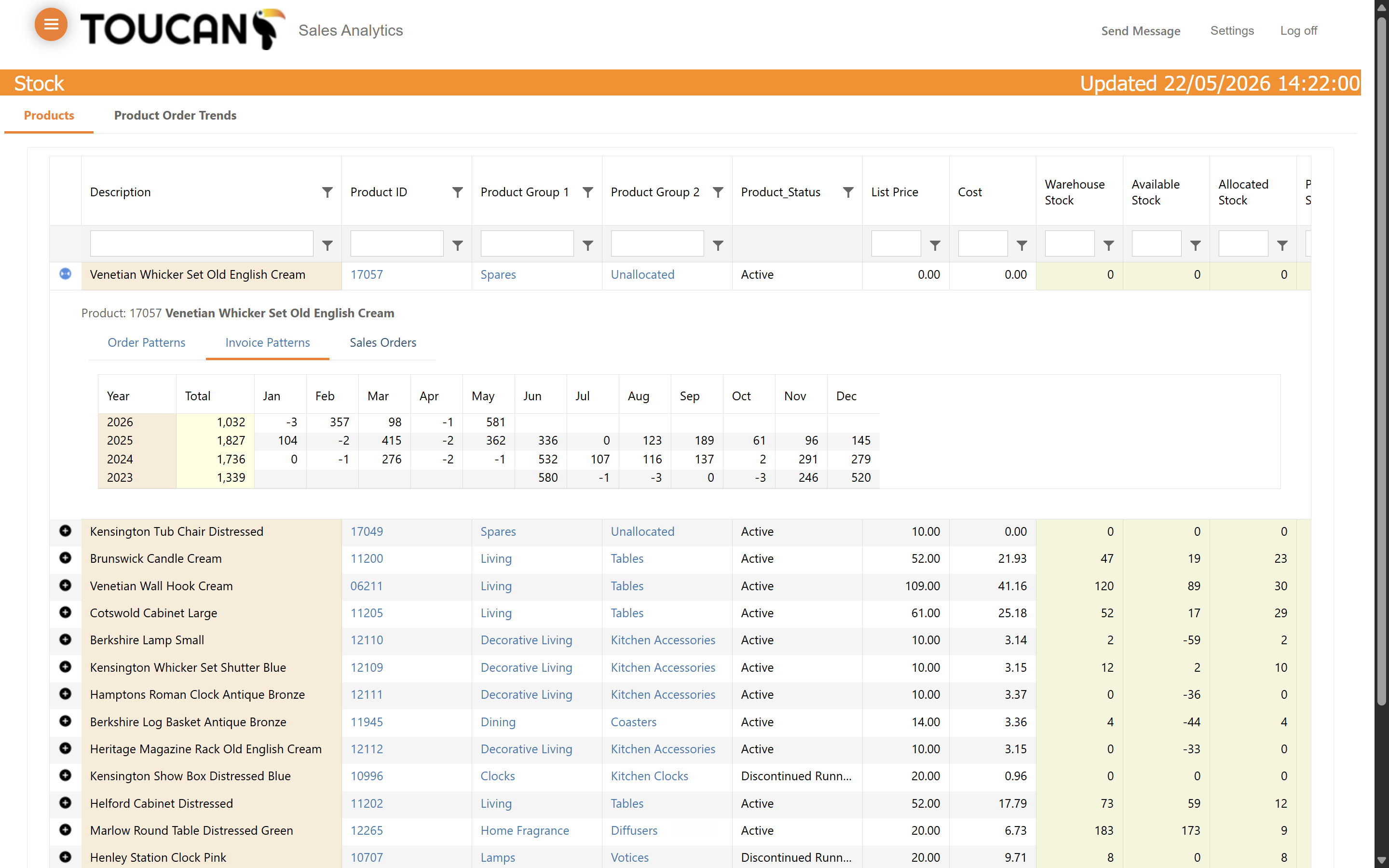Open filter icon in Product_Status header
The height and width of the screenshot is (868, 1389).
click(848, 192)
